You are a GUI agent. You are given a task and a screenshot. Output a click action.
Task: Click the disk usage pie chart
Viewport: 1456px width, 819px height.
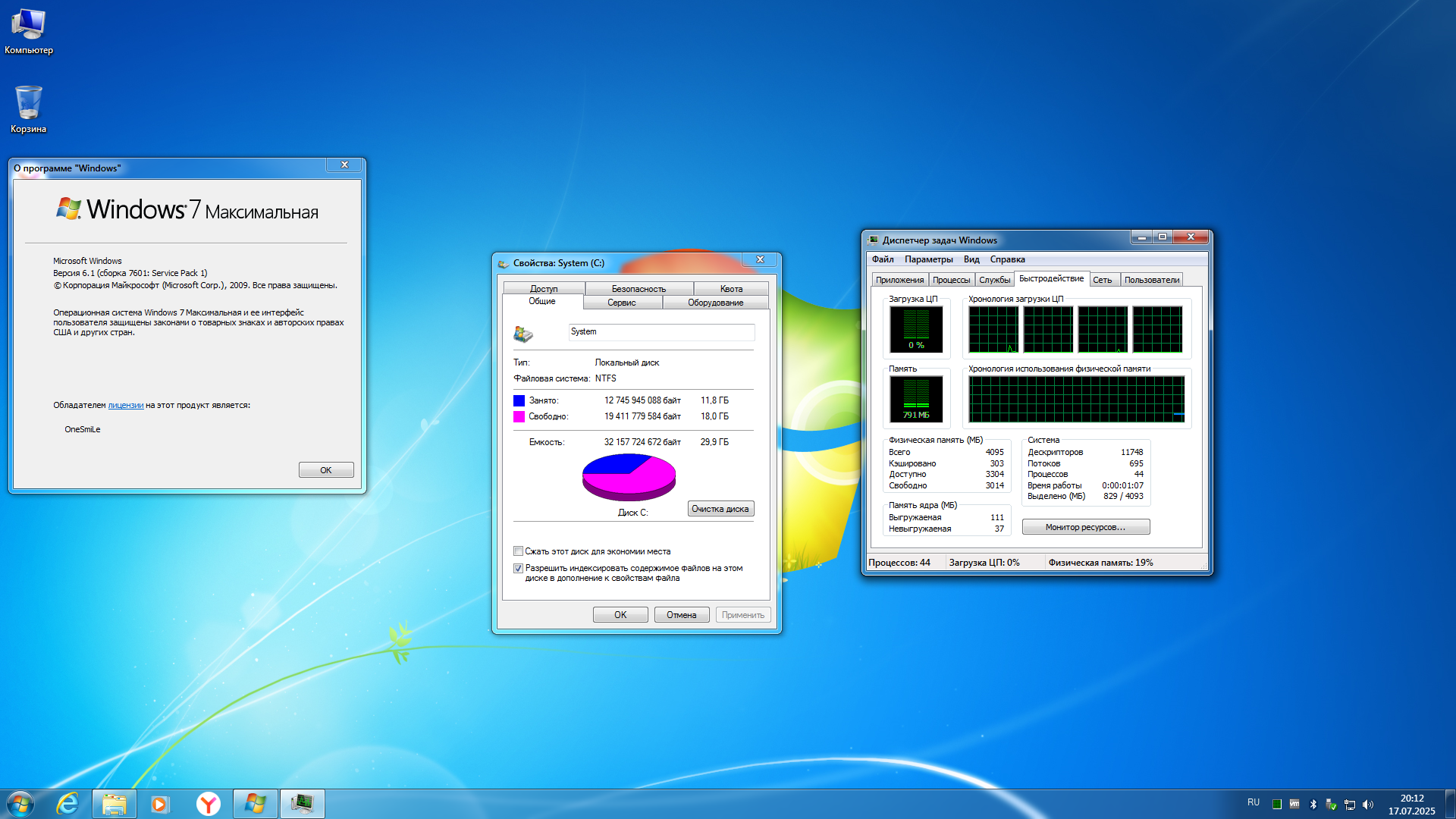coord(629,476)
